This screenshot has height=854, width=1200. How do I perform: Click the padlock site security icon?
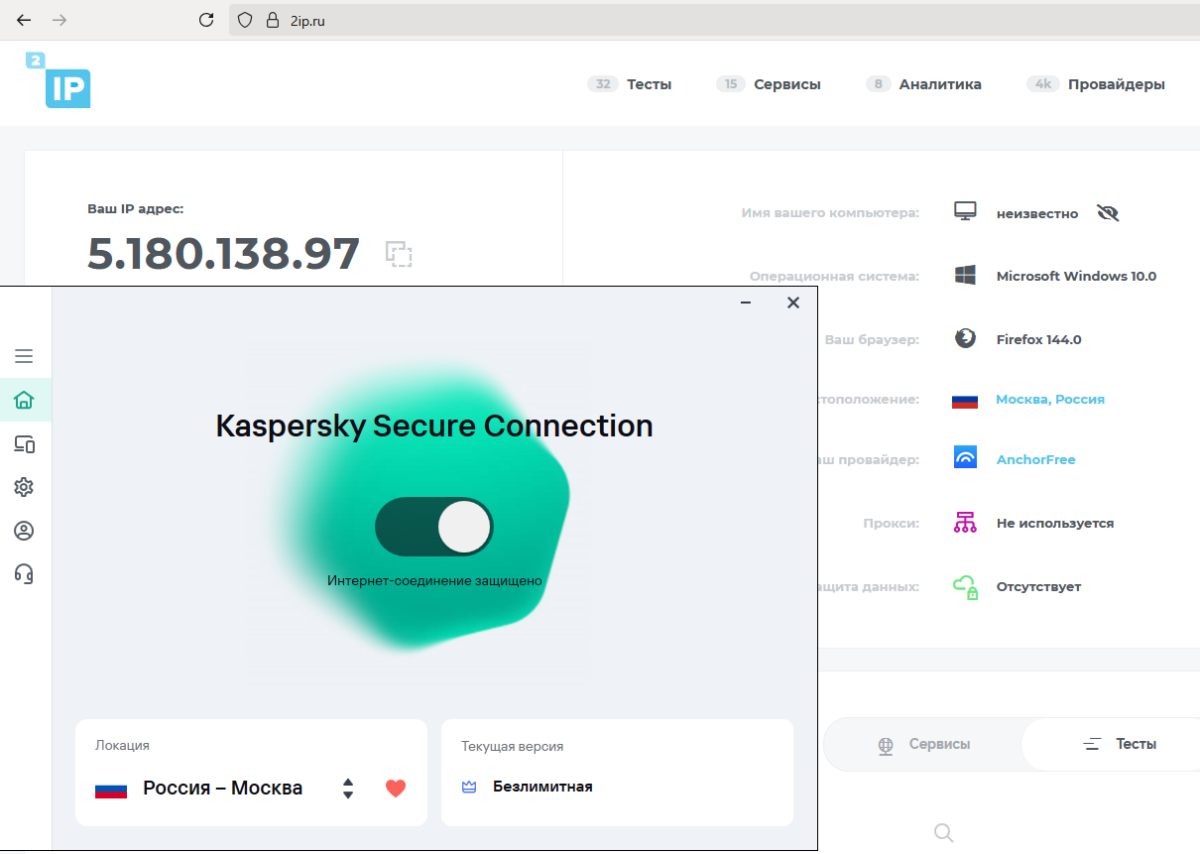(x=271, y=20)
